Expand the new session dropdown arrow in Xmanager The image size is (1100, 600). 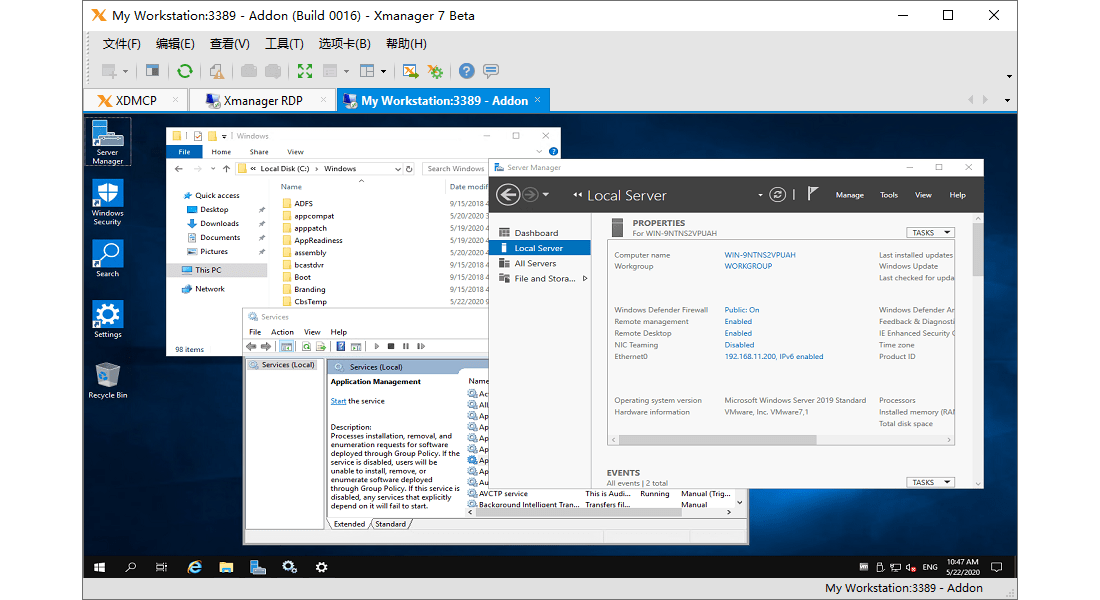(125, 70)
